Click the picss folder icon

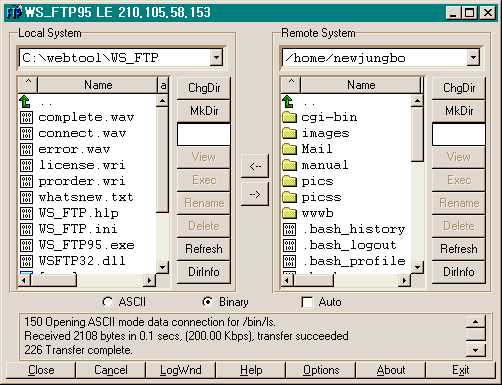coord(289,197)
